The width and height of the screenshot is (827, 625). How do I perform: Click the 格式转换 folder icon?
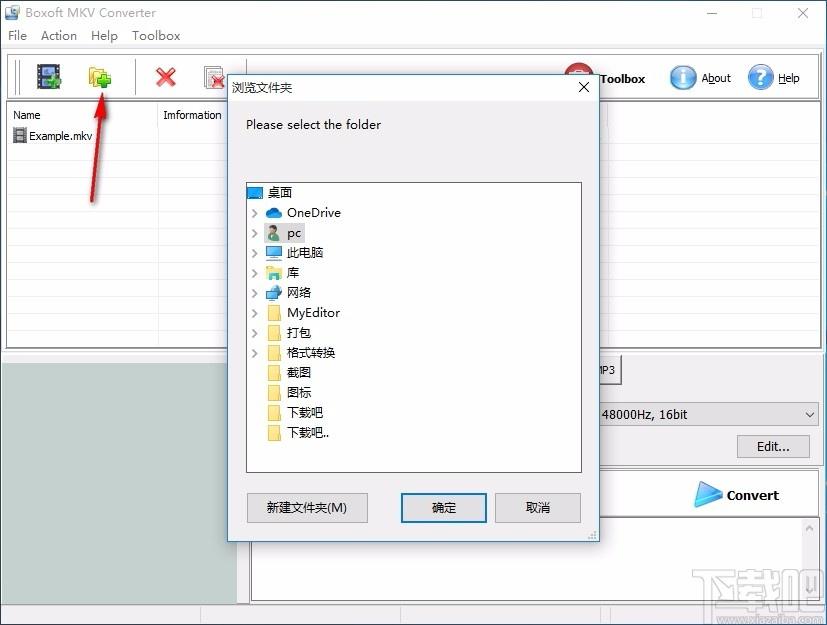coord(274,353)
